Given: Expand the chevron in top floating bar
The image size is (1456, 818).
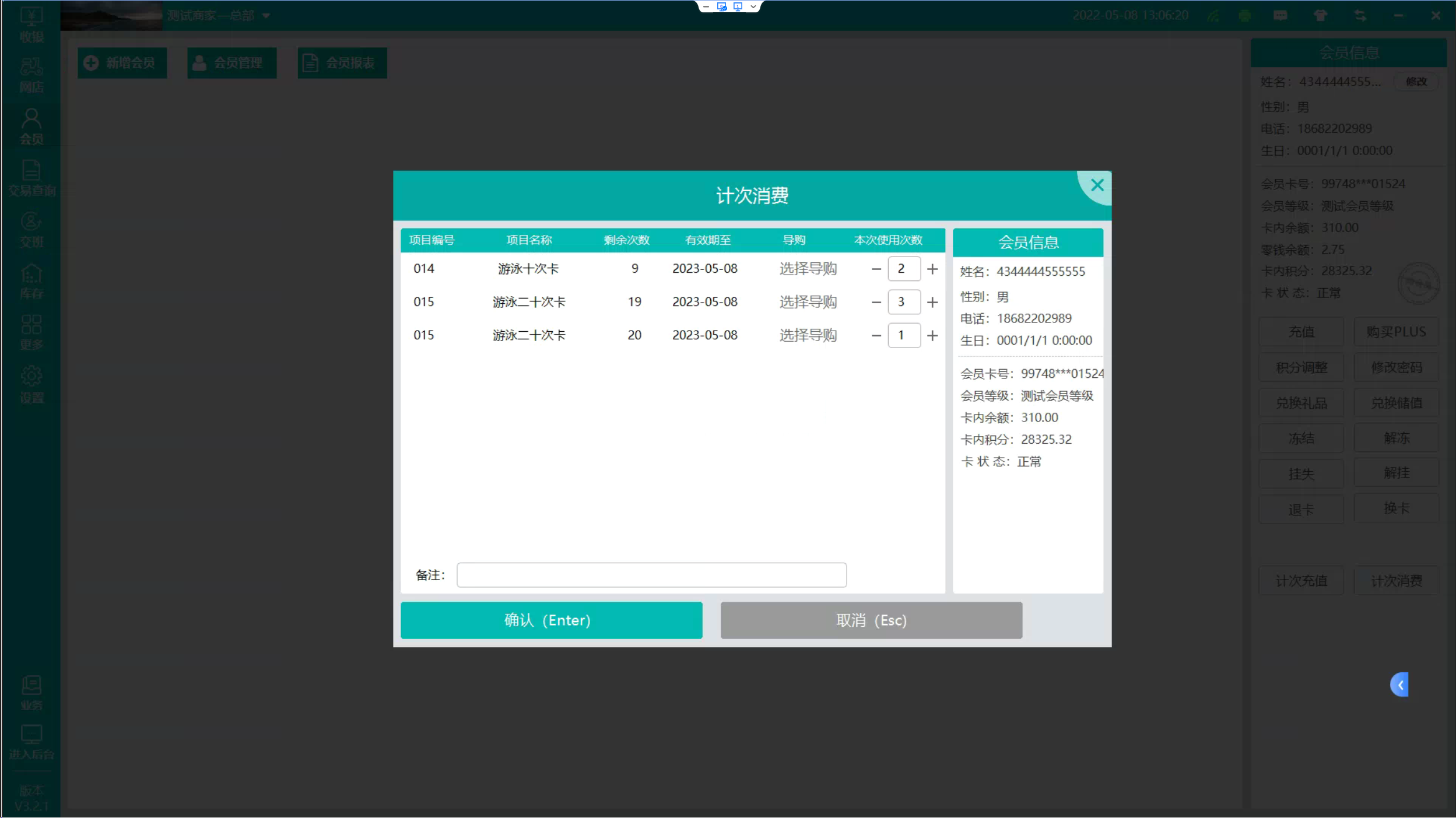Looking at the screenshot, I should 753,6.
